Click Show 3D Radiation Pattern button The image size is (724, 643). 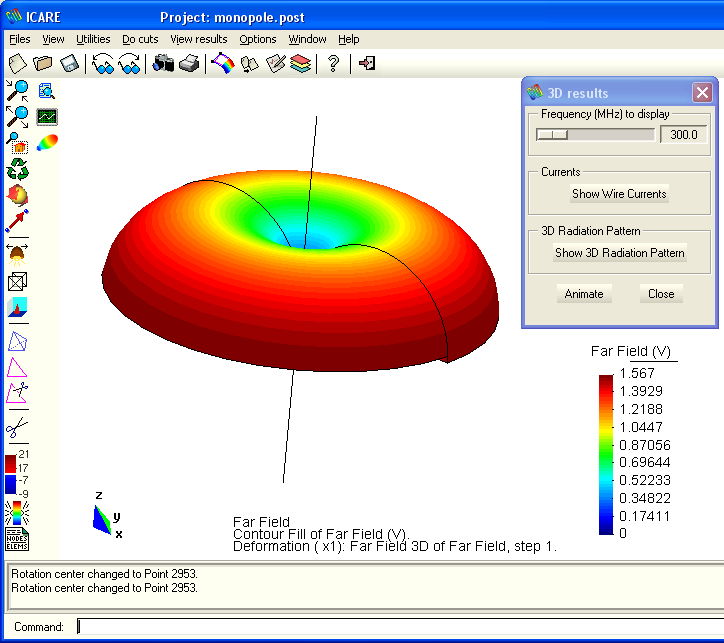pos(620,253)
